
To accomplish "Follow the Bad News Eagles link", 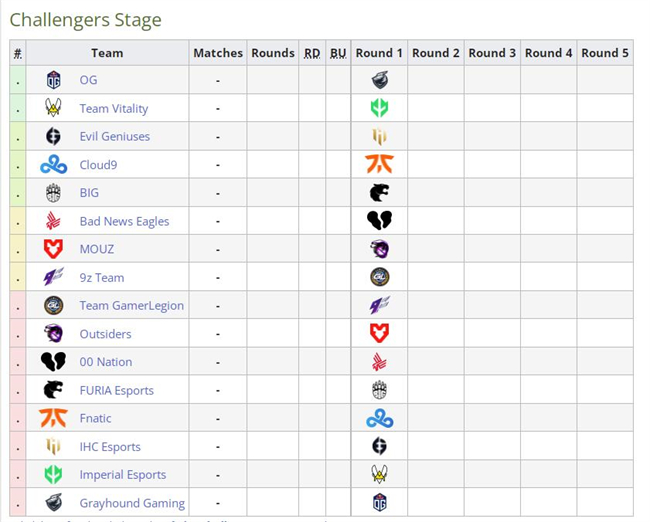I will [x=124, y=221].
